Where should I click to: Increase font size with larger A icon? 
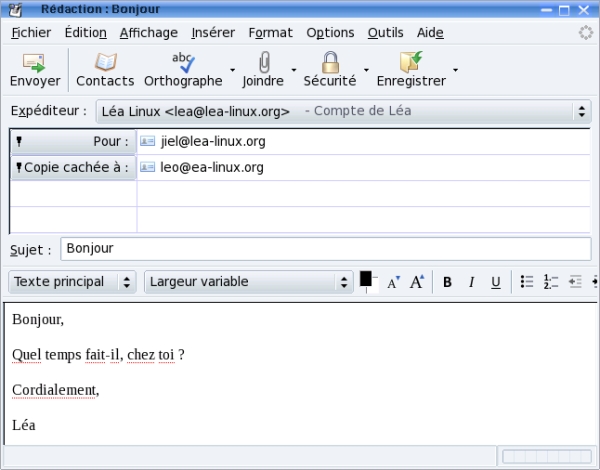[417, 282]
